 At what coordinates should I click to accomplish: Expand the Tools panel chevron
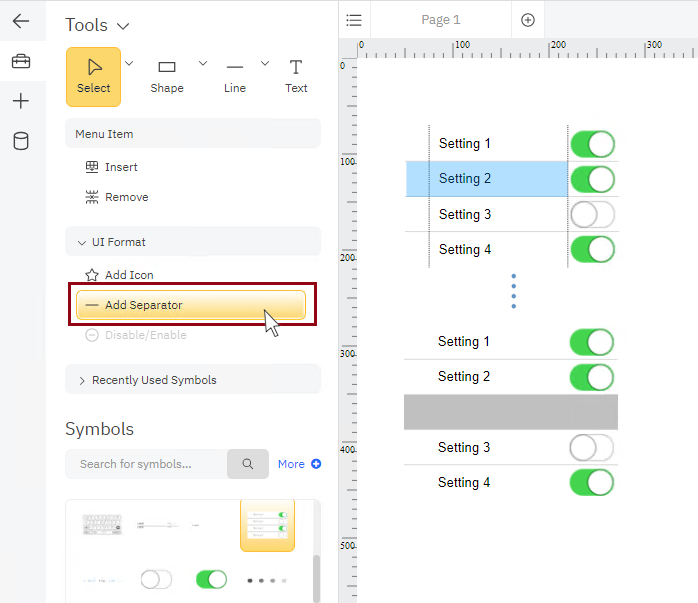coord(123,26)
